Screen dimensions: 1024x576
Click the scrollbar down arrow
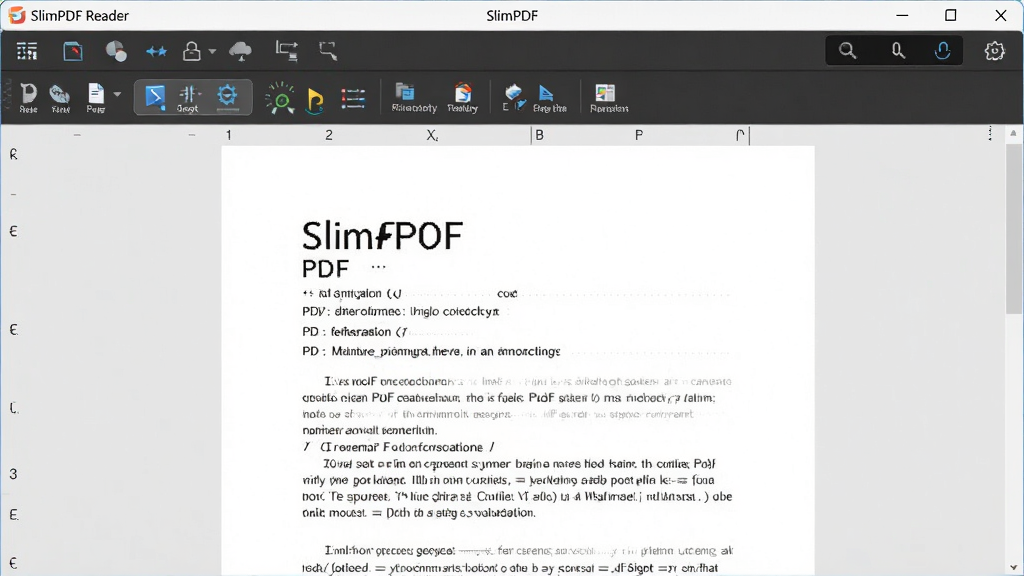(1013, 568)
